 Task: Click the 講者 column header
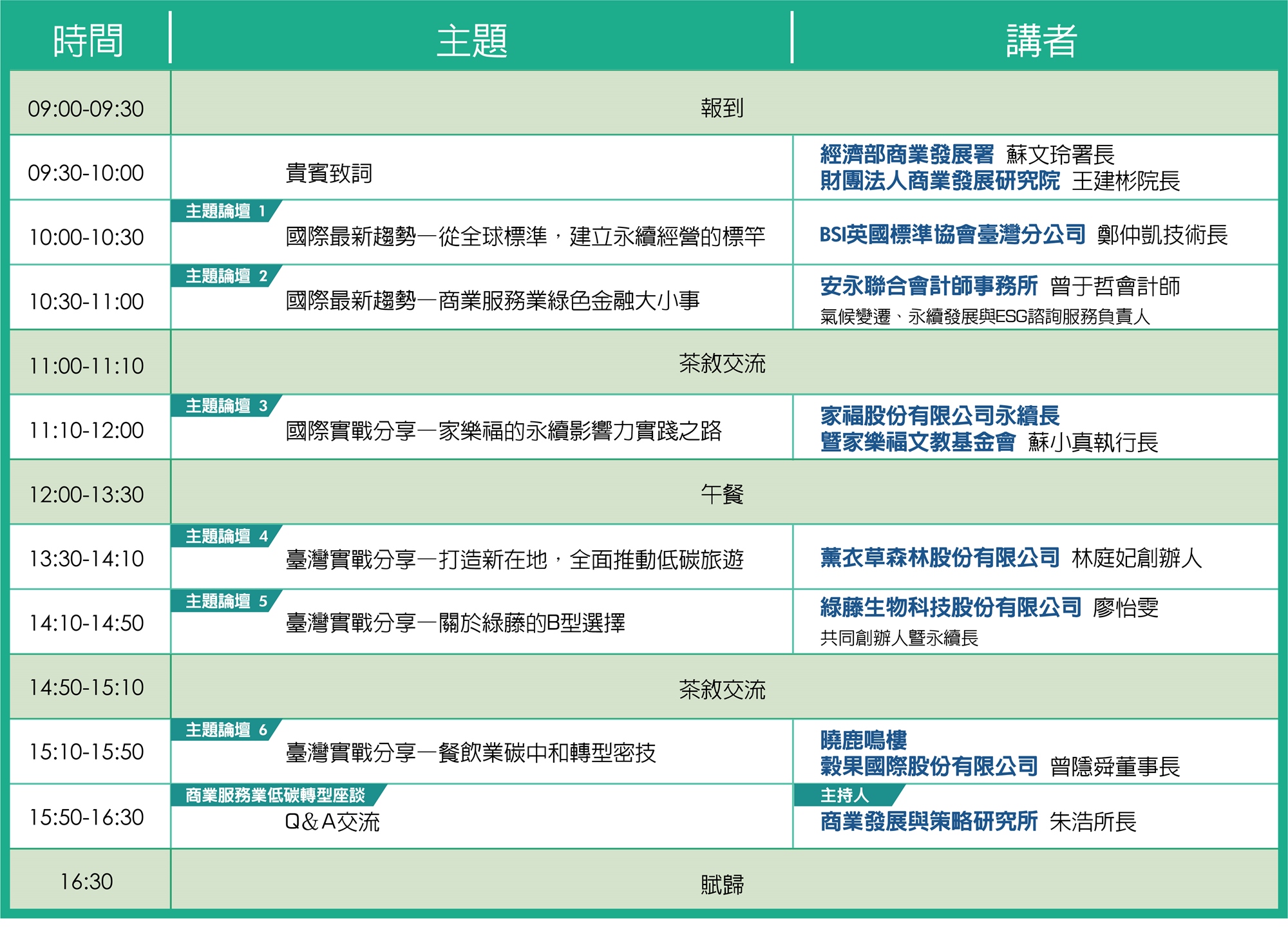[1041, 40]
